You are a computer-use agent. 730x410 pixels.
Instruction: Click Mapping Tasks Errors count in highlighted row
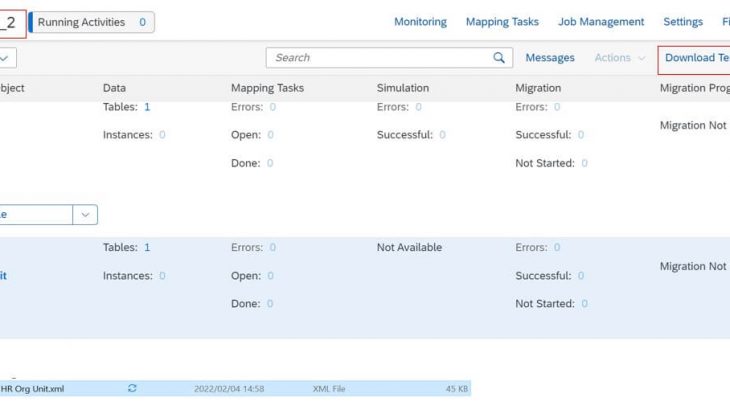point(272,248)
